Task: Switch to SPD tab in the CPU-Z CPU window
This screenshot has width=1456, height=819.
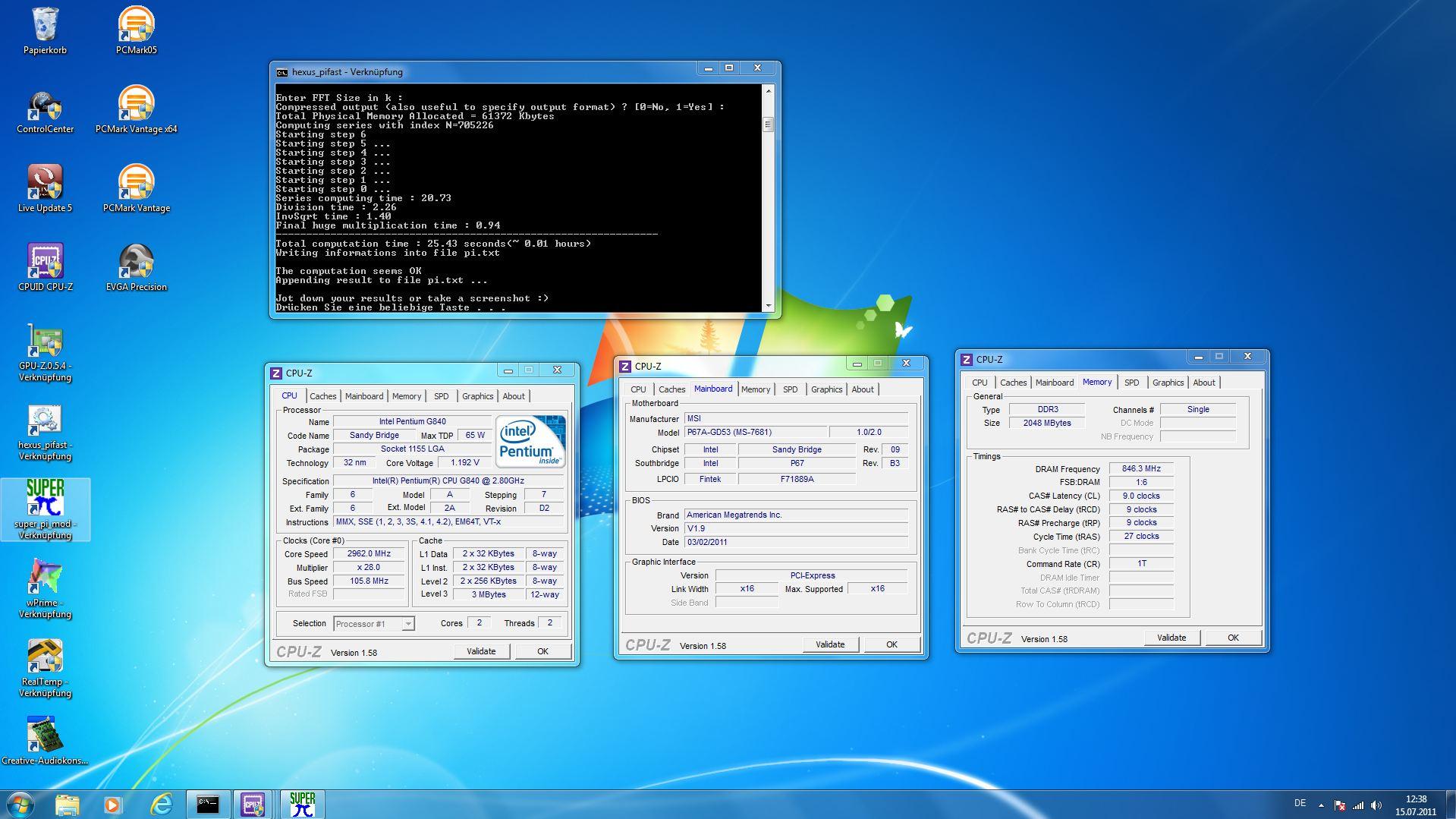Action: click(x=442, y=396)
